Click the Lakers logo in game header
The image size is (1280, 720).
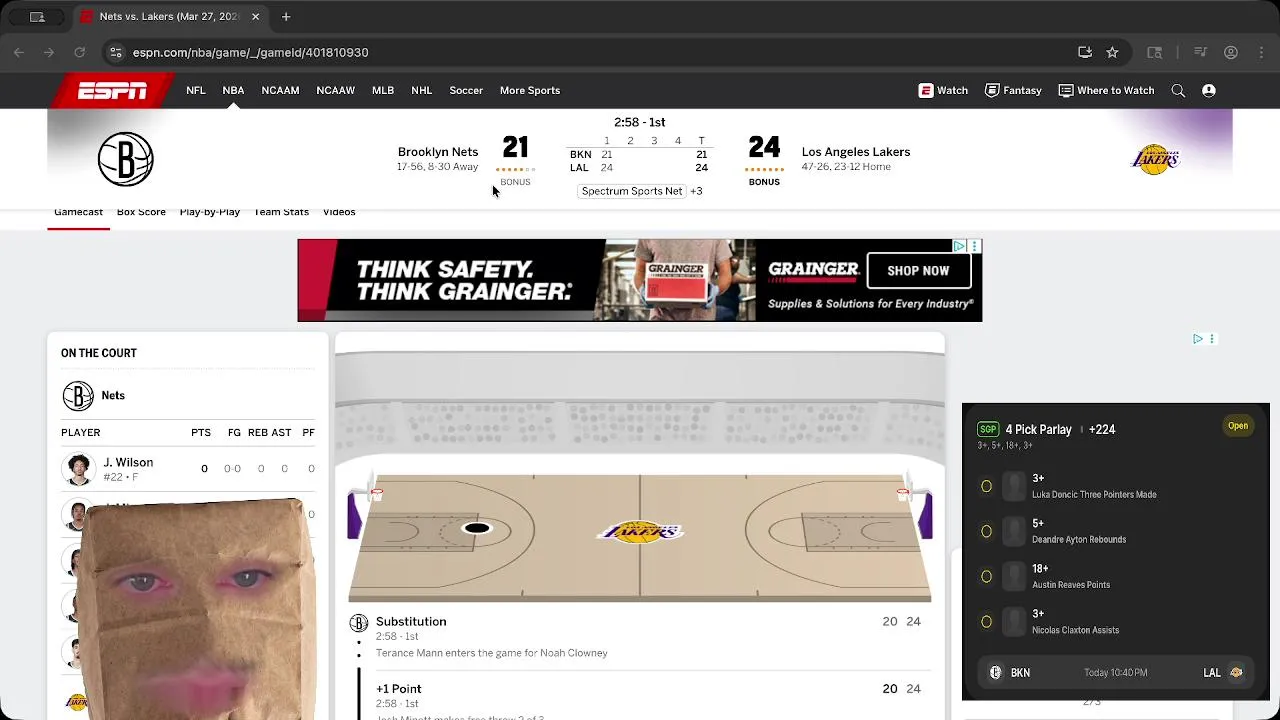(x=1155, y=159)
